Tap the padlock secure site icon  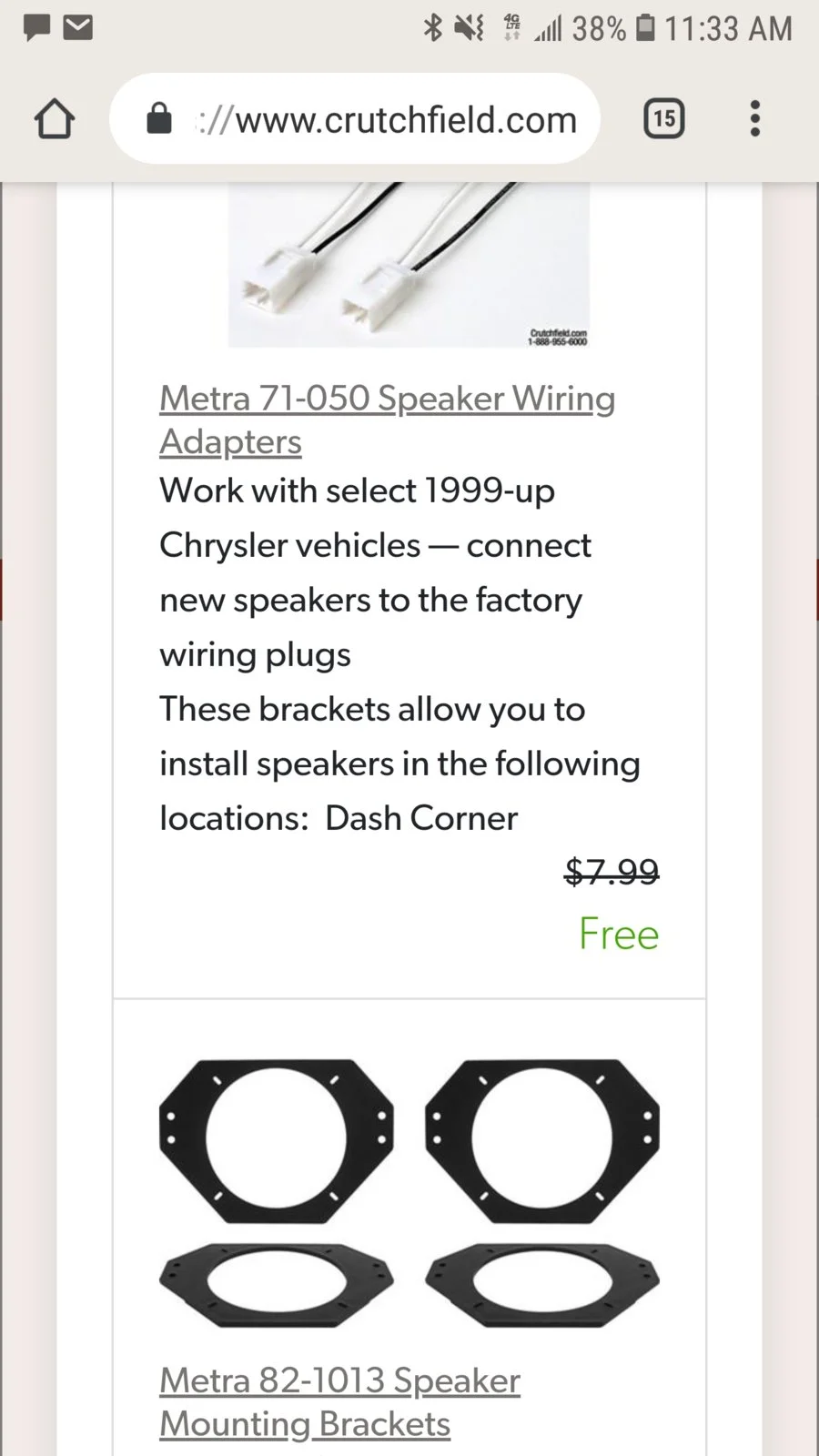pos(159,118)
